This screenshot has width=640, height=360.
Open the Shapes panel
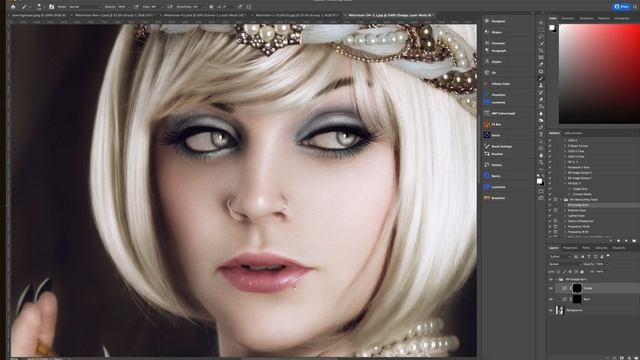click(494, 32)
